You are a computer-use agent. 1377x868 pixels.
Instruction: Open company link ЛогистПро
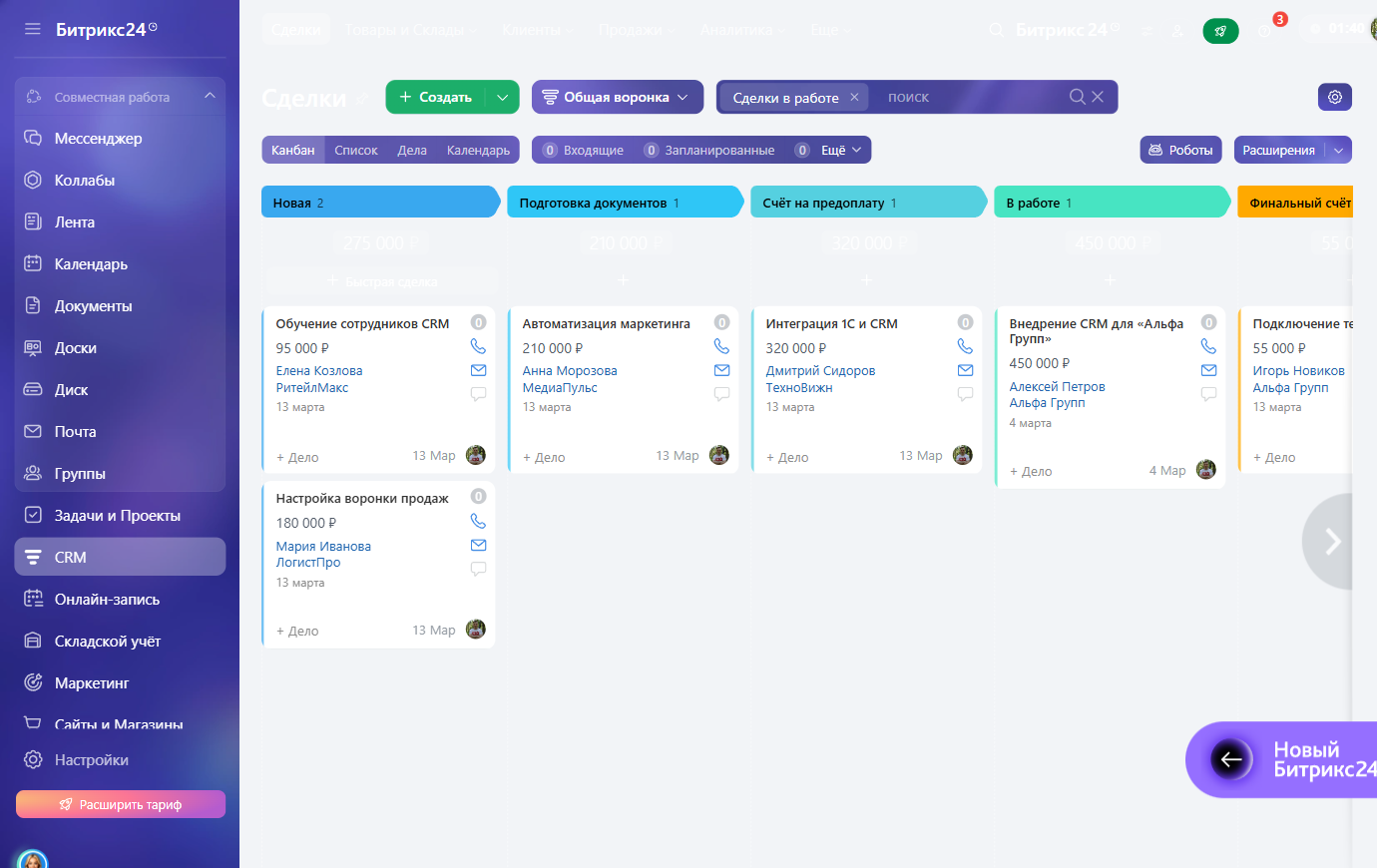click(x=308, y=562)
